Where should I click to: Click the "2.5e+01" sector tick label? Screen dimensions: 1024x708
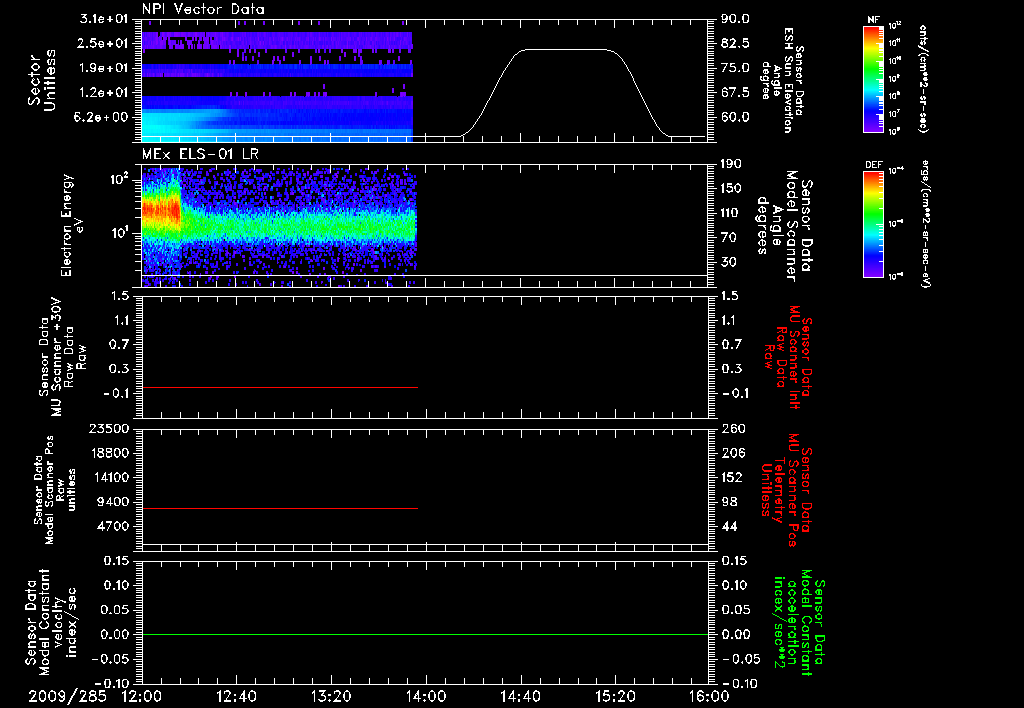104,43
